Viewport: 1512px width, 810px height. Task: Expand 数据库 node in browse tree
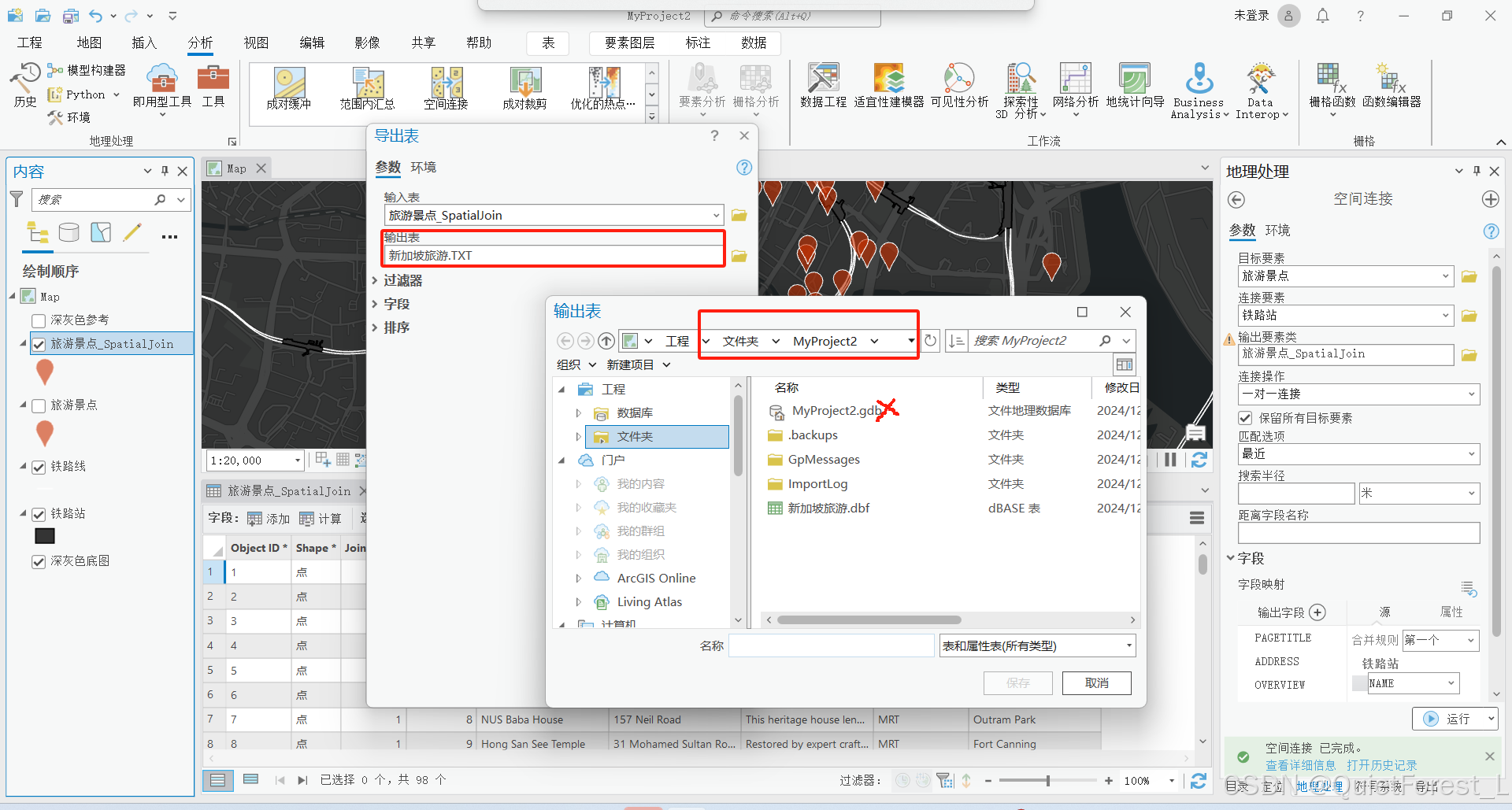(x=579, y=413)
